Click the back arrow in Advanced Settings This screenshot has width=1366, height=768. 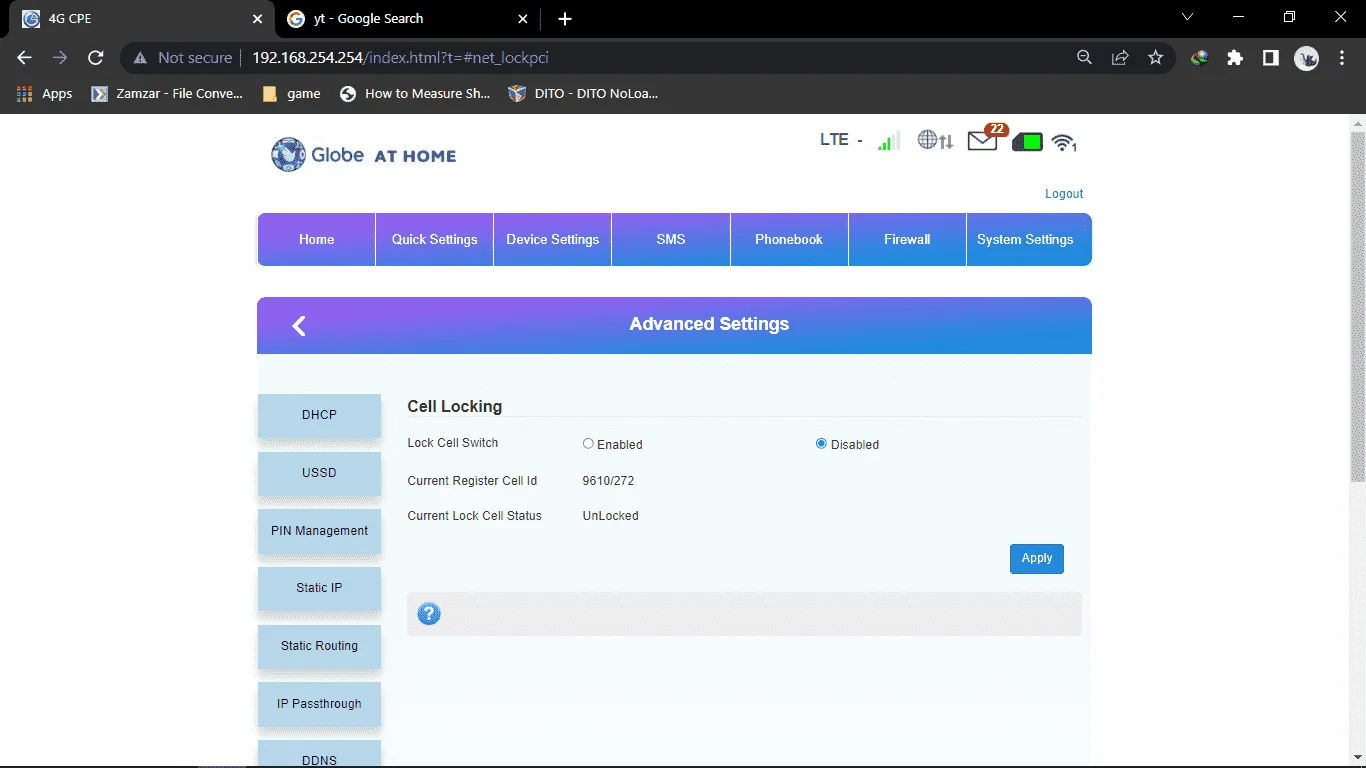(x=299, y=325)
